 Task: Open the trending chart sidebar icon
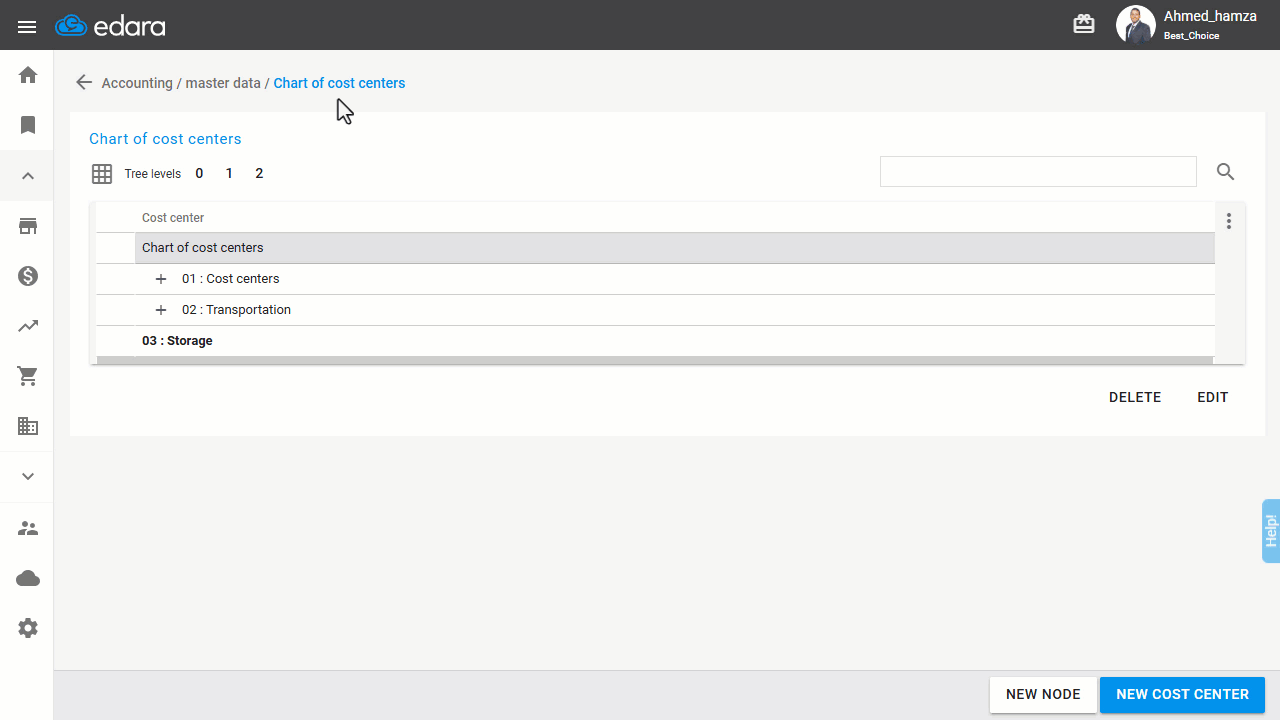[x=28, y=326]
